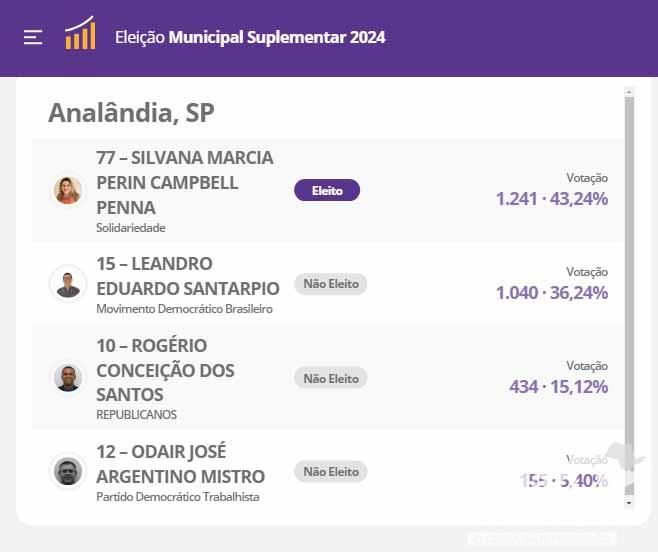Click Silvana Marcia's candidate photo
This screenshot has width=658, height=552.
coord(68,190)
